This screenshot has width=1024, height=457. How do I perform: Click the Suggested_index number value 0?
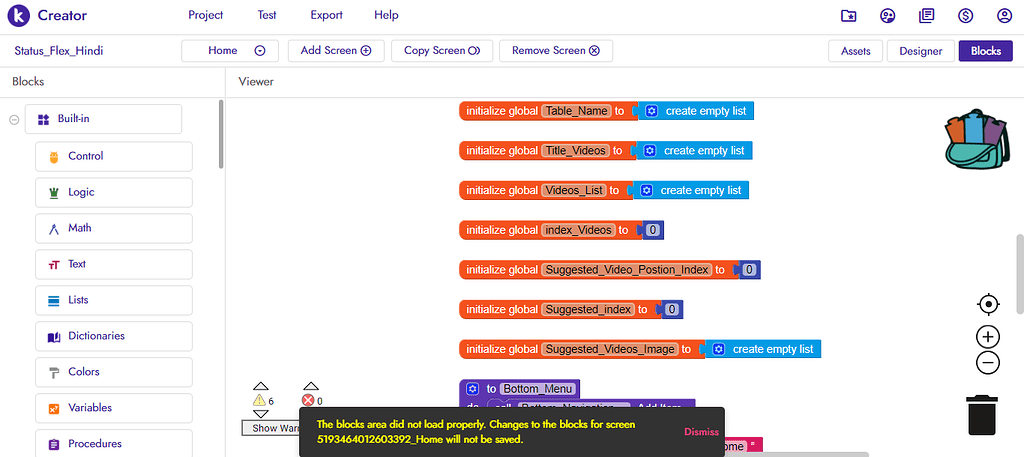click(x=673, y=309)
